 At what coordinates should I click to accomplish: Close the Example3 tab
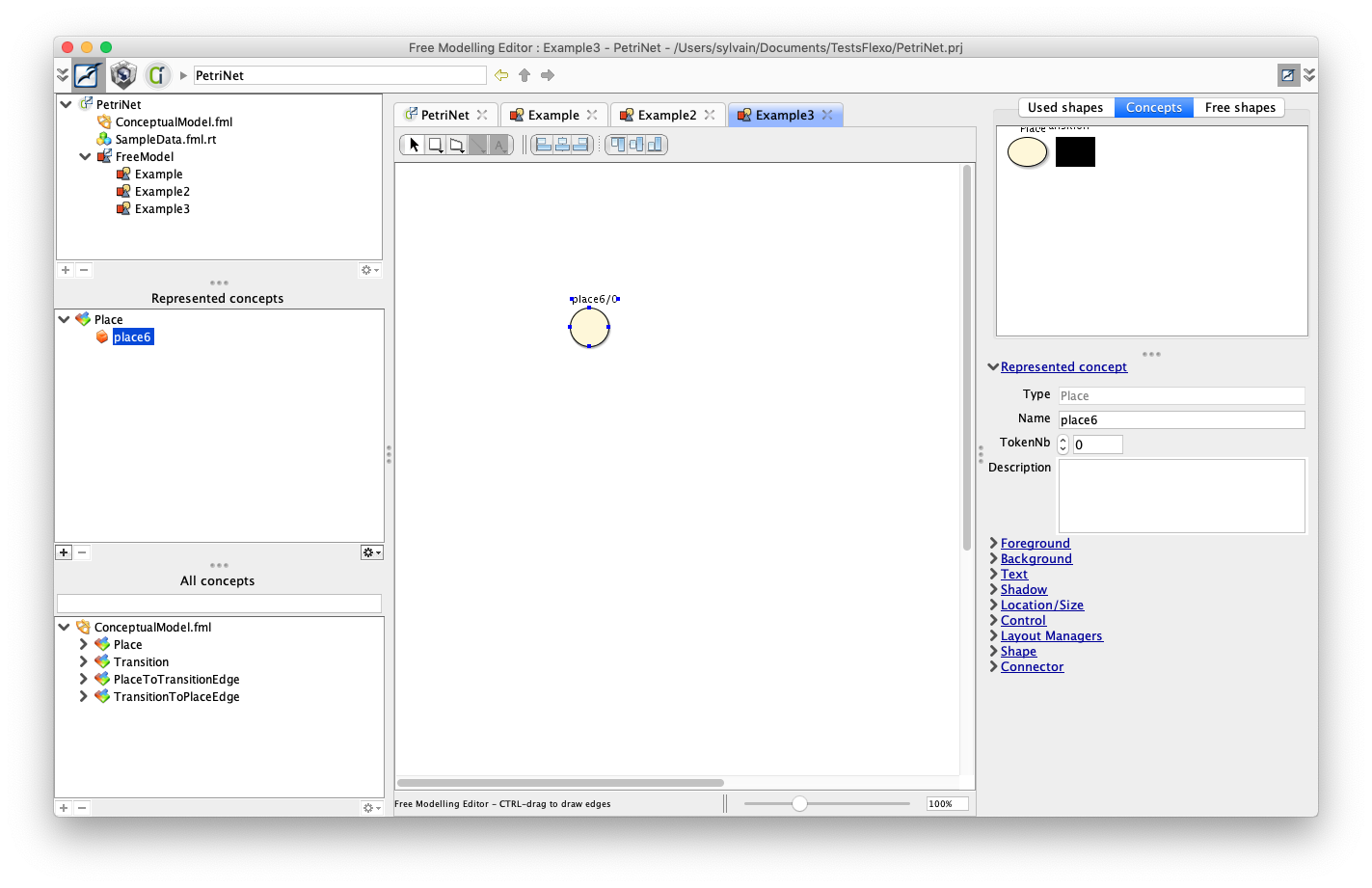[x=827, y=115]
